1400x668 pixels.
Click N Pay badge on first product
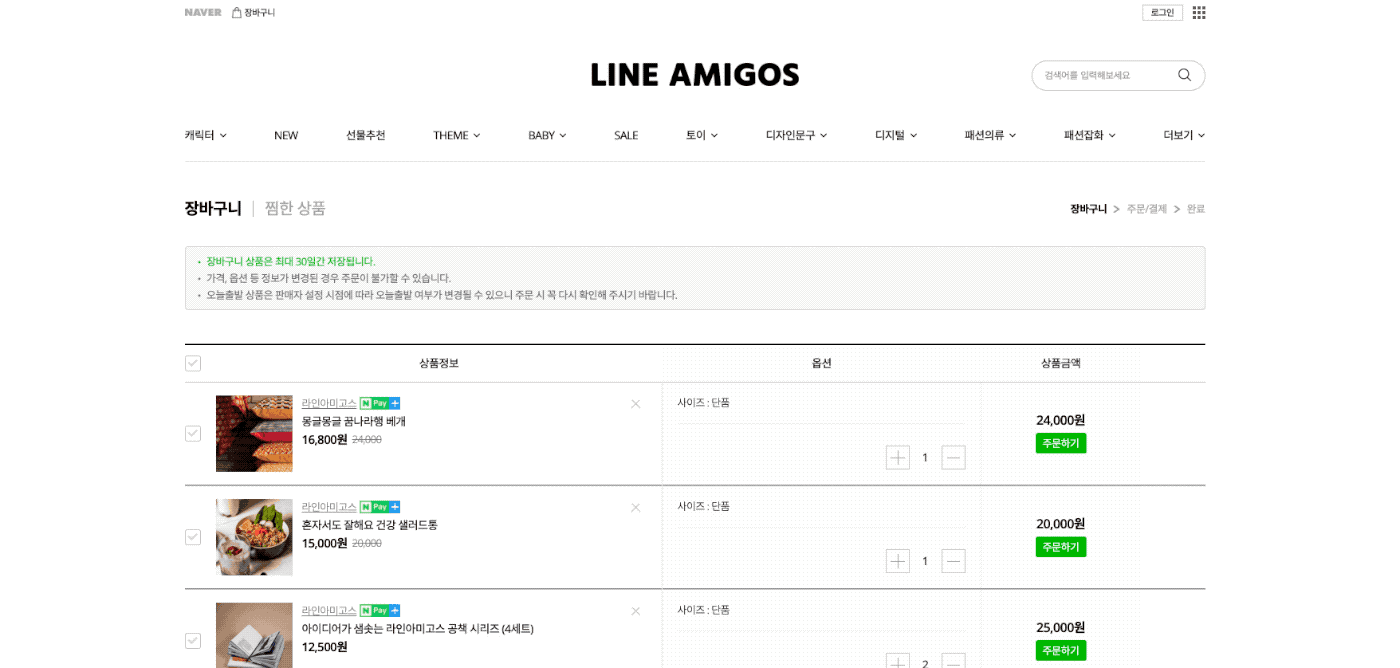click(x=380, y=404)
